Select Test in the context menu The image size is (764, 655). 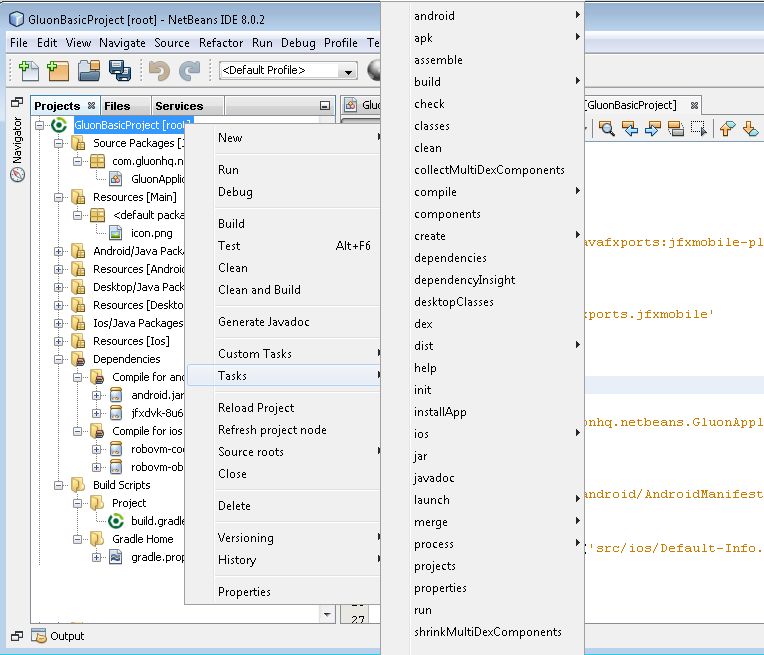coord(283,246)
